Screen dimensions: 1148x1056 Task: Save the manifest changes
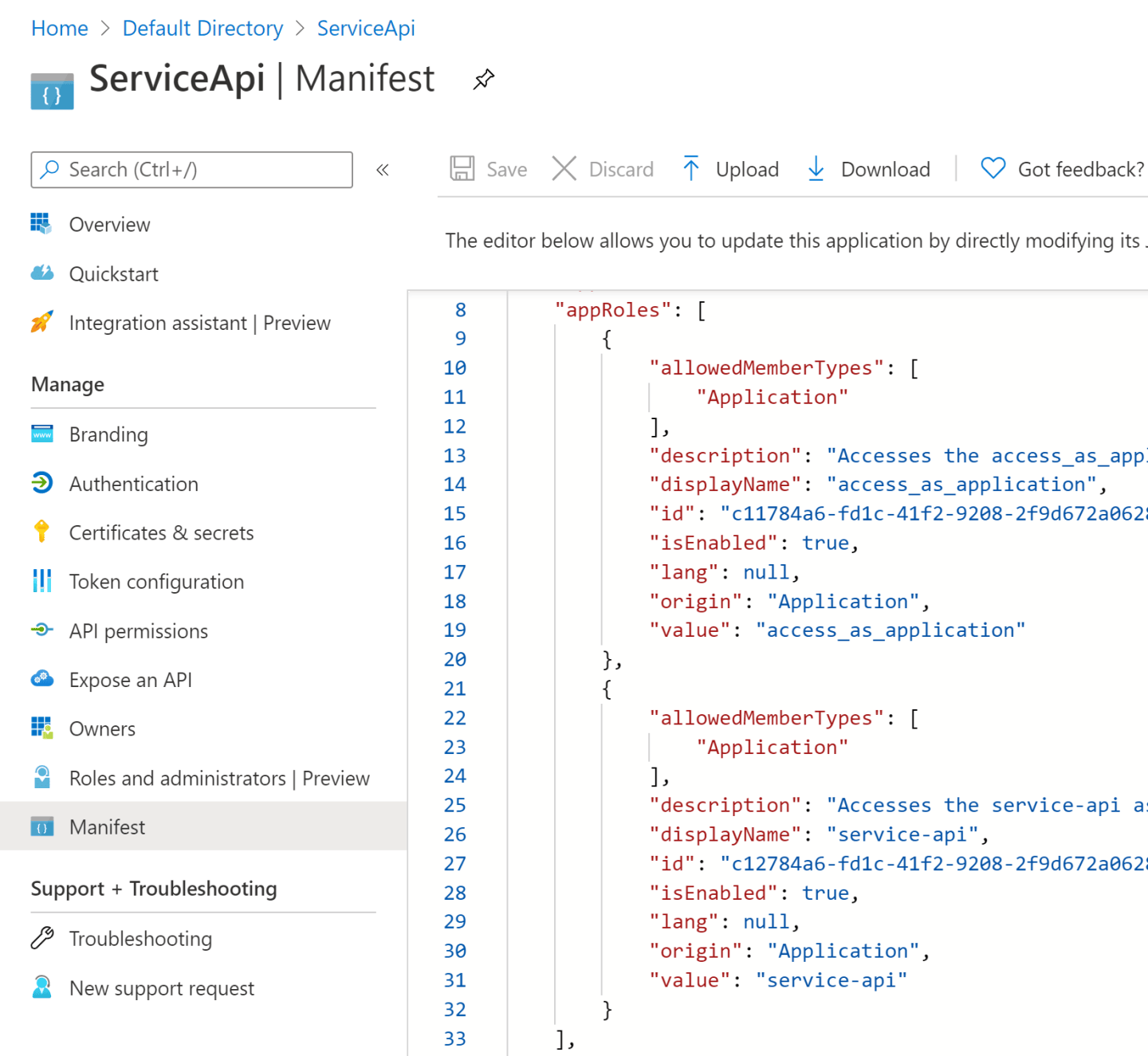point(489,169)
